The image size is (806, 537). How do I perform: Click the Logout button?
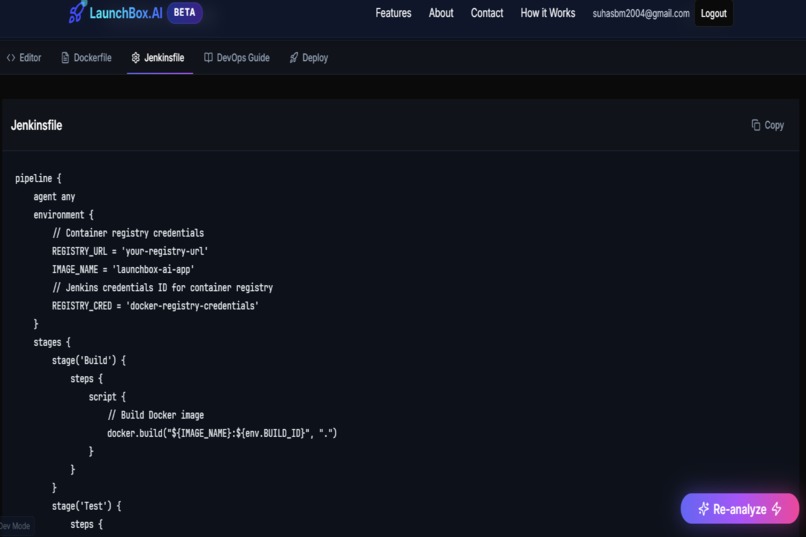click(713, 13)
